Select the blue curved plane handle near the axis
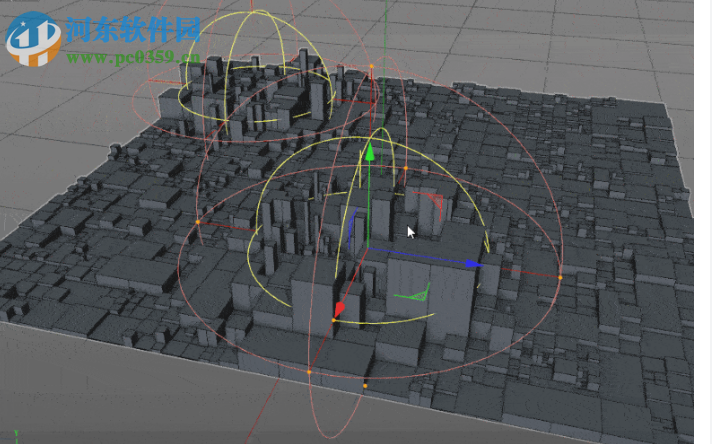 click(x=351, y=227)
